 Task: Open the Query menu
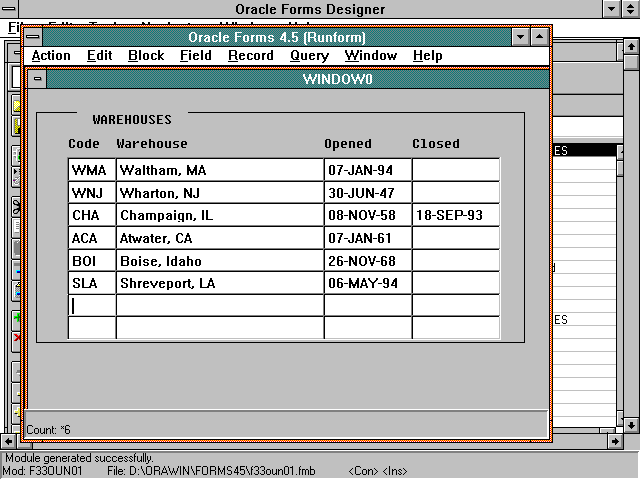click(309, 56)
